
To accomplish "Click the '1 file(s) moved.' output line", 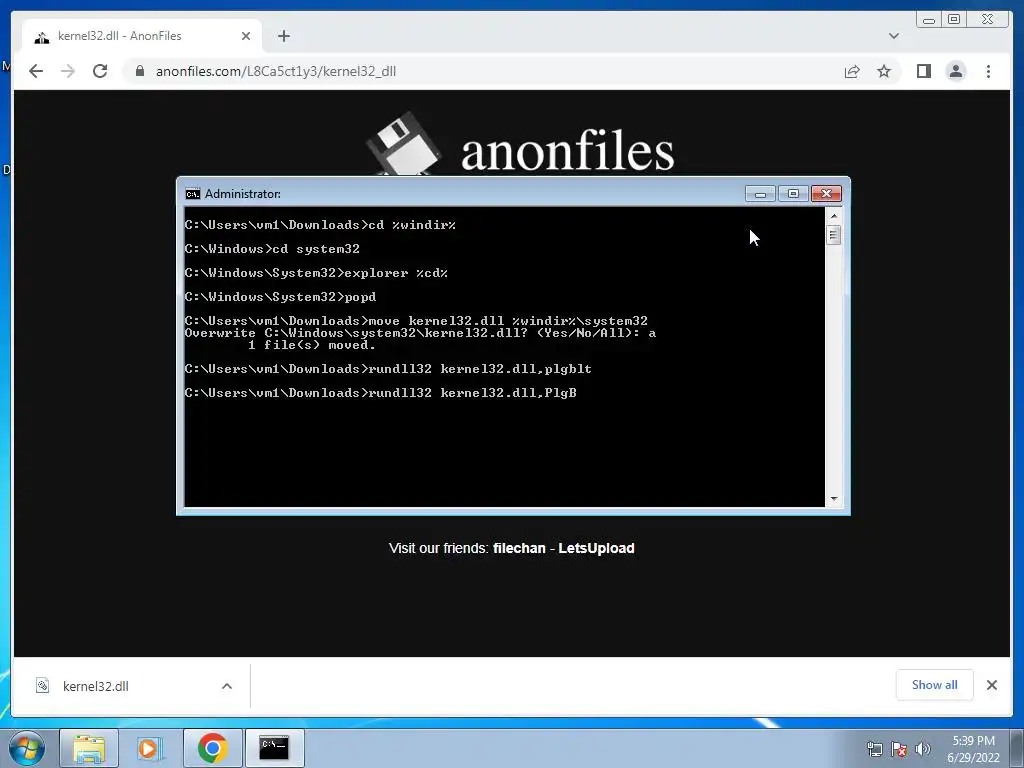I will pos(312,345).
